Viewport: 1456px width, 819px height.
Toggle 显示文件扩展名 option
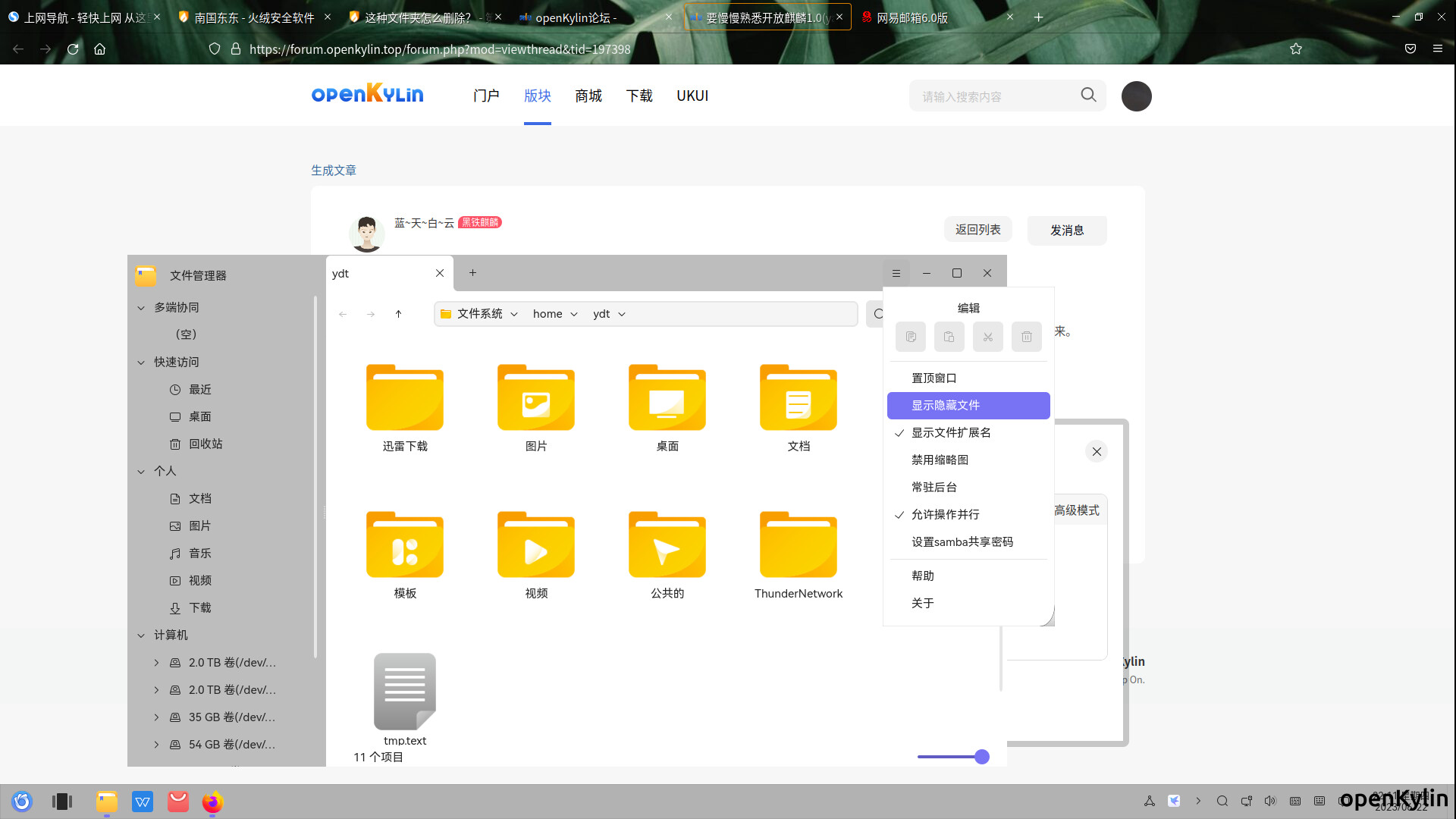(x=951, y=432)
